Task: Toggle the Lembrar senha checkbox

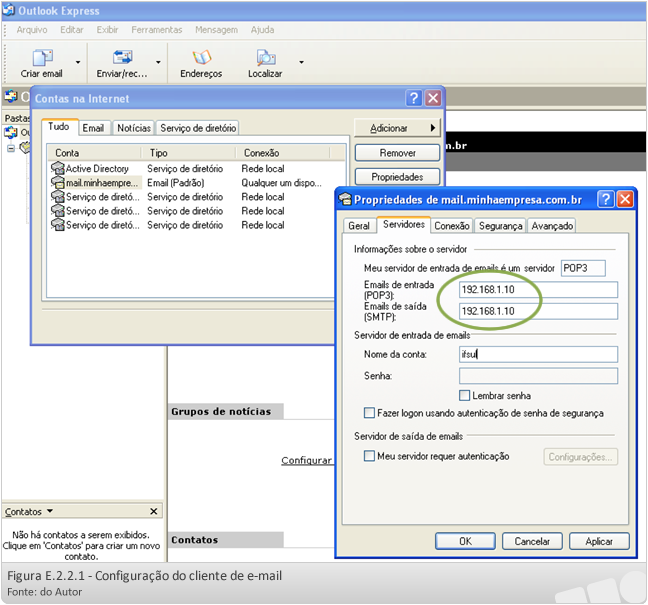Action: coord(465,395)
